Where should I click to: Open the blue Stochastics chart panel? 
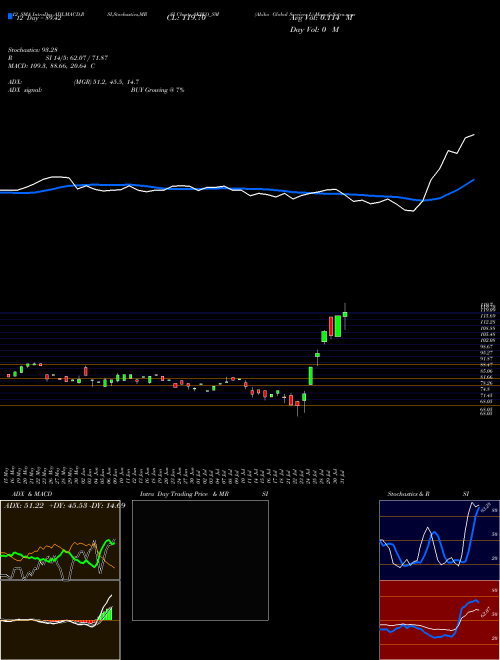[439, 540]
